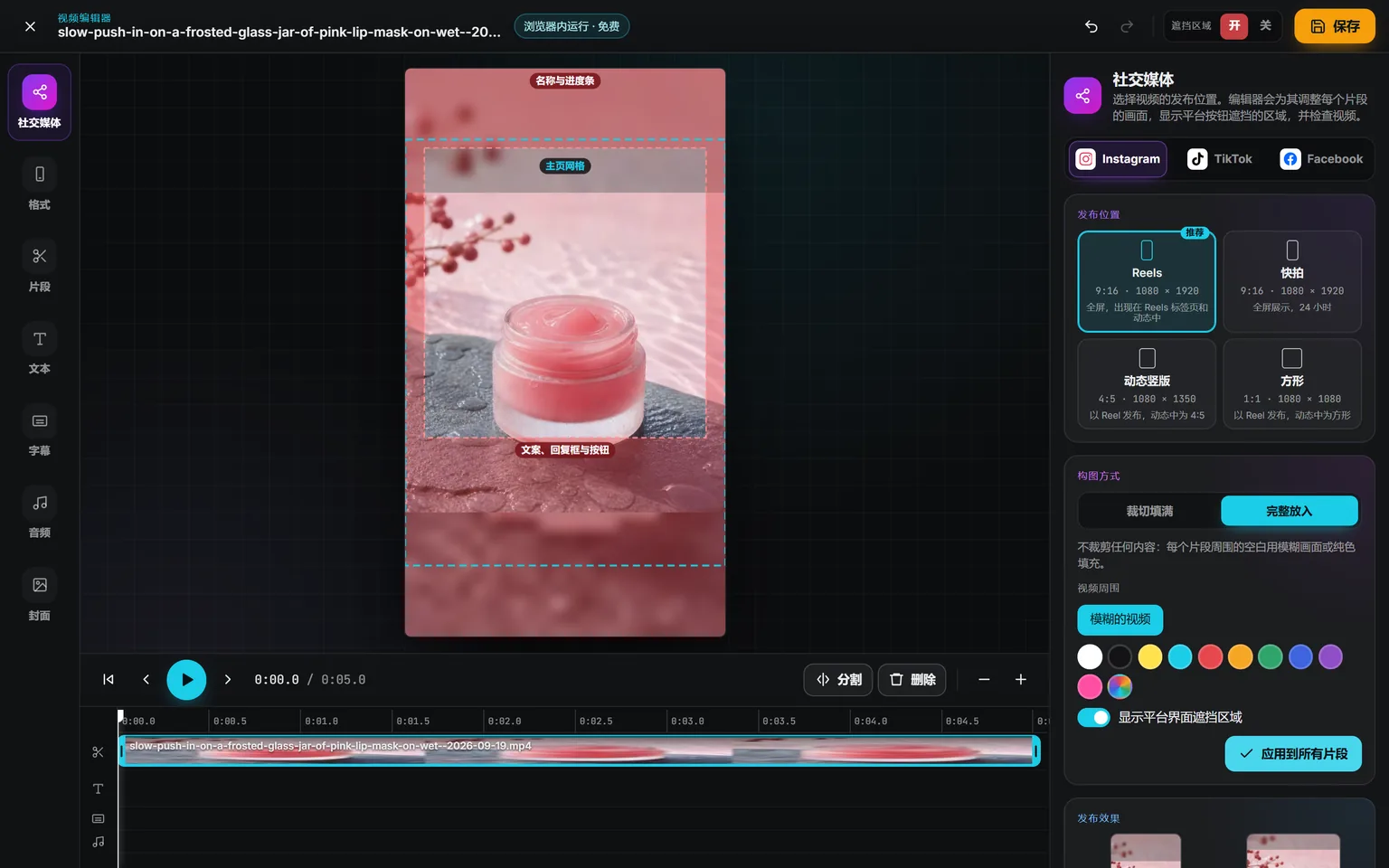Screen dimensions: 1389x868
Task: Open the 格式 format panel
Action: [x=40, y=185]
